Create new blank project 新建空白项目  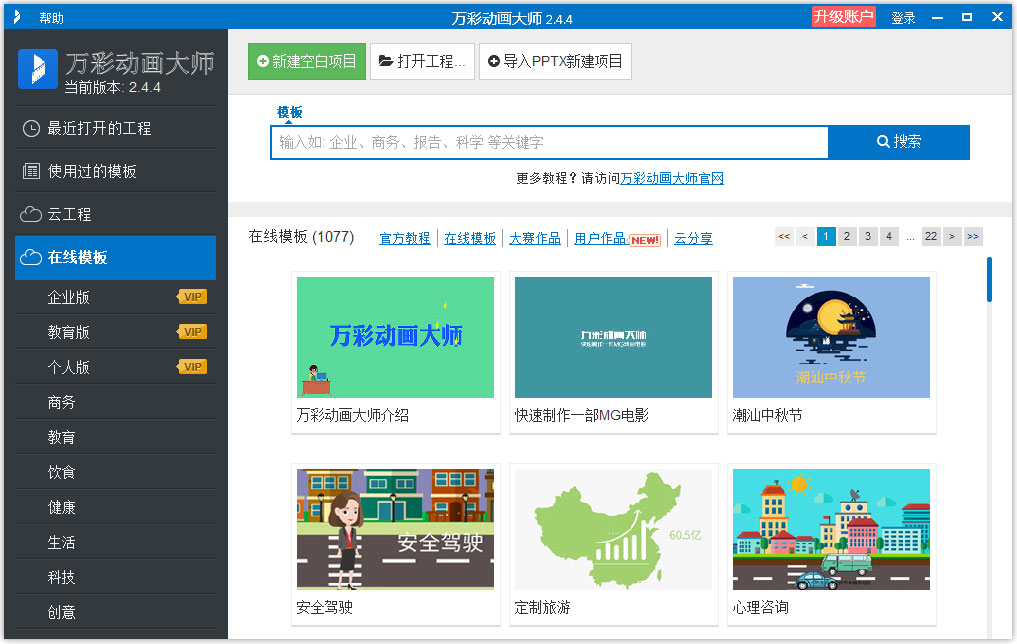(x=307, y=62)
